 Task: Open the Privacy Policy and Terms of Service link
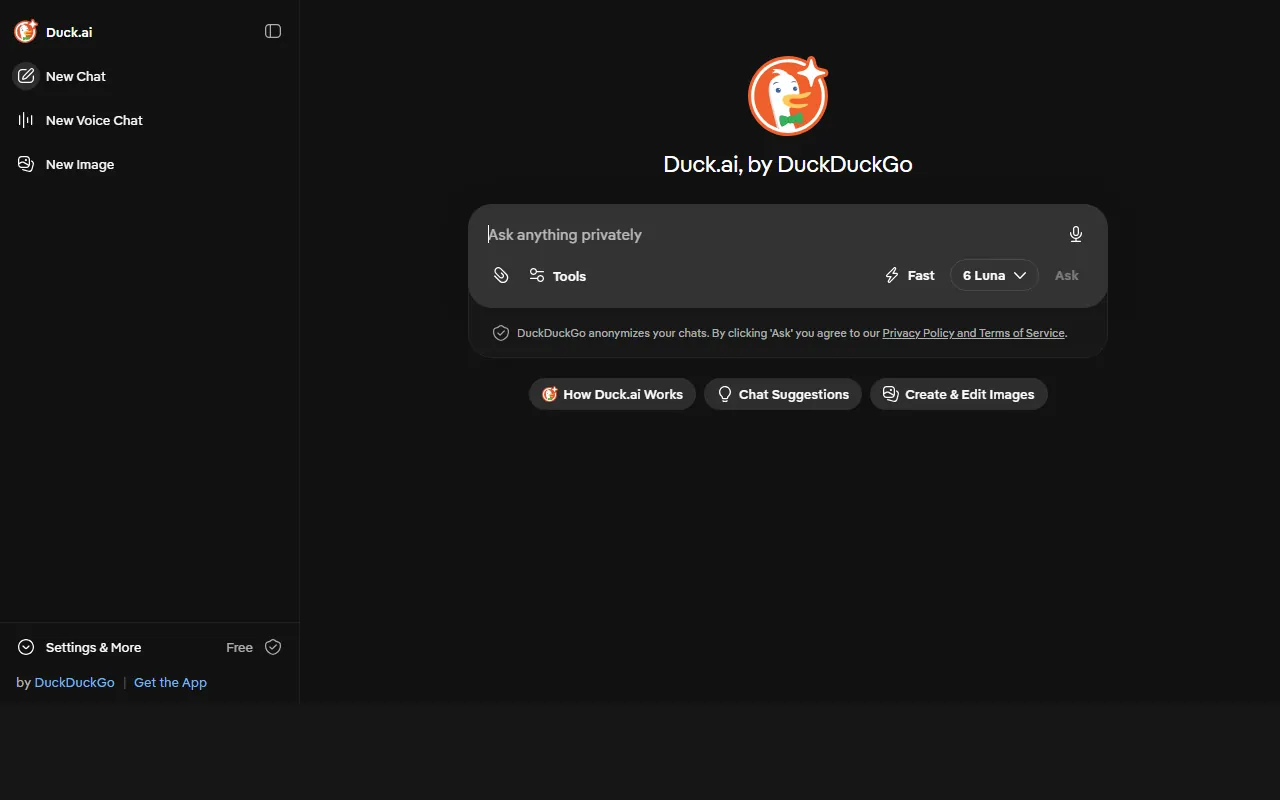tap(973, 333)
